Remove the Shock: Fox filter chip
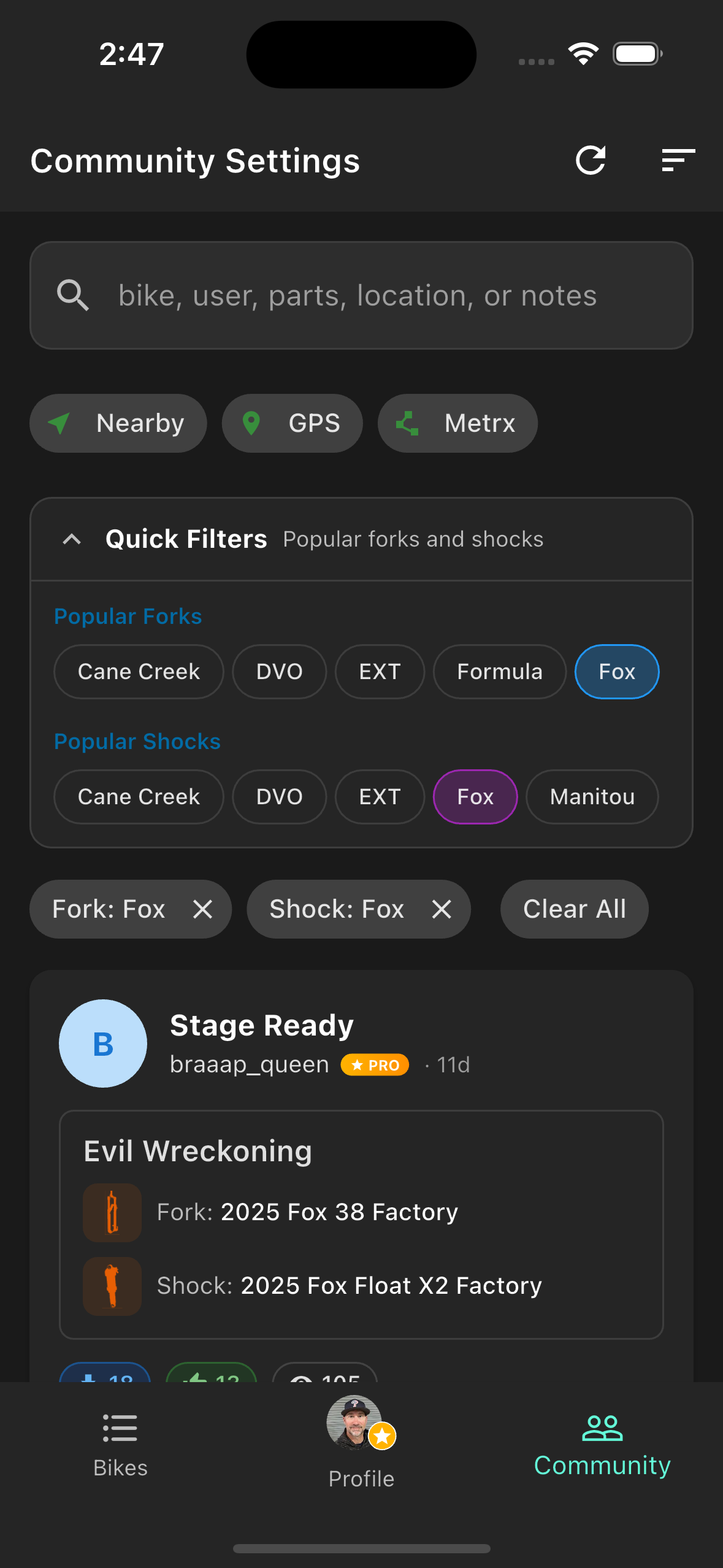Image resolution: width=723 pixels, height=1568 pixels. 441,909
